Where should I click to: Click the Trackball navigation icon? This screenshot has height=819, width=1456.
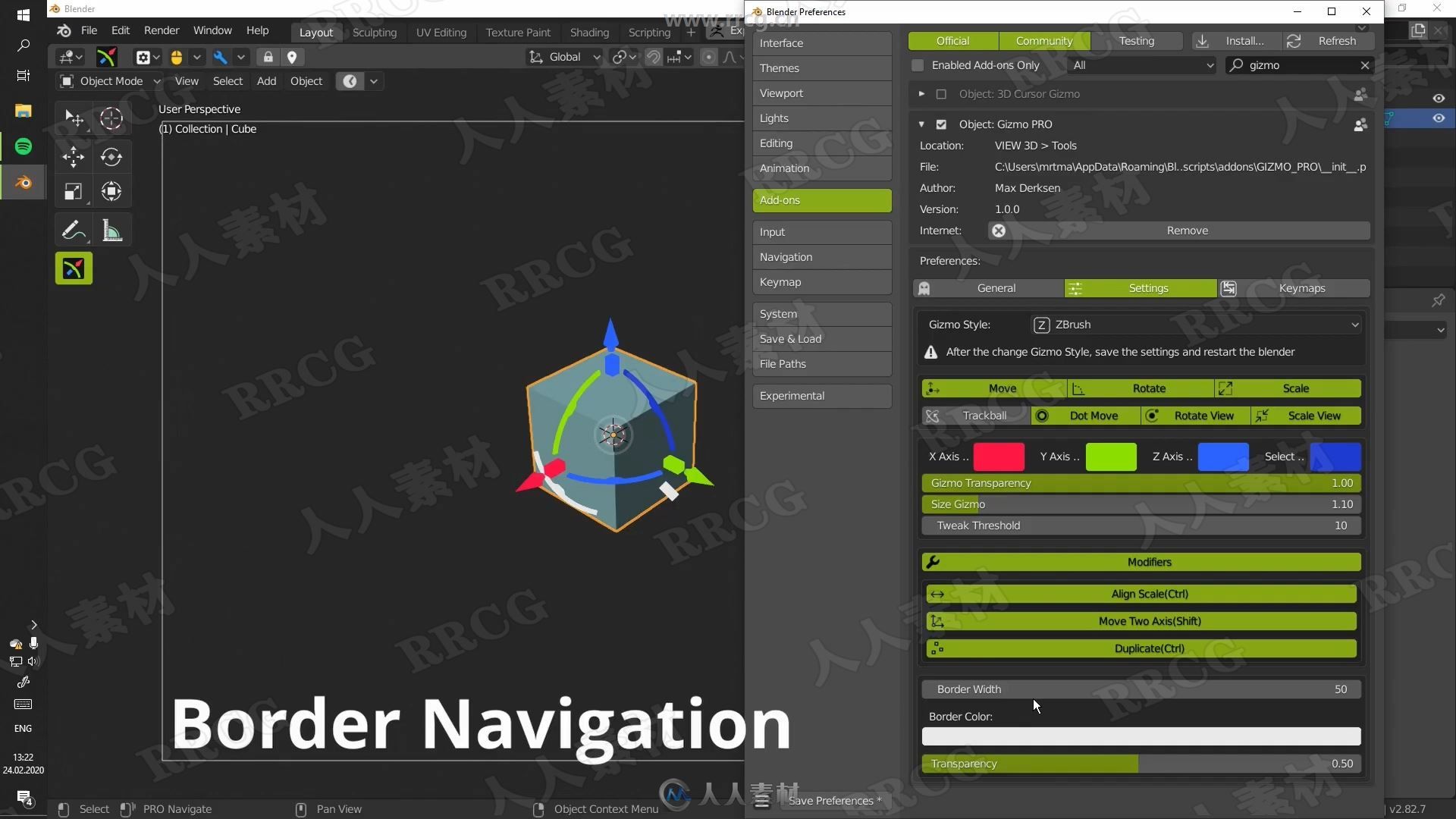[932, 415]
